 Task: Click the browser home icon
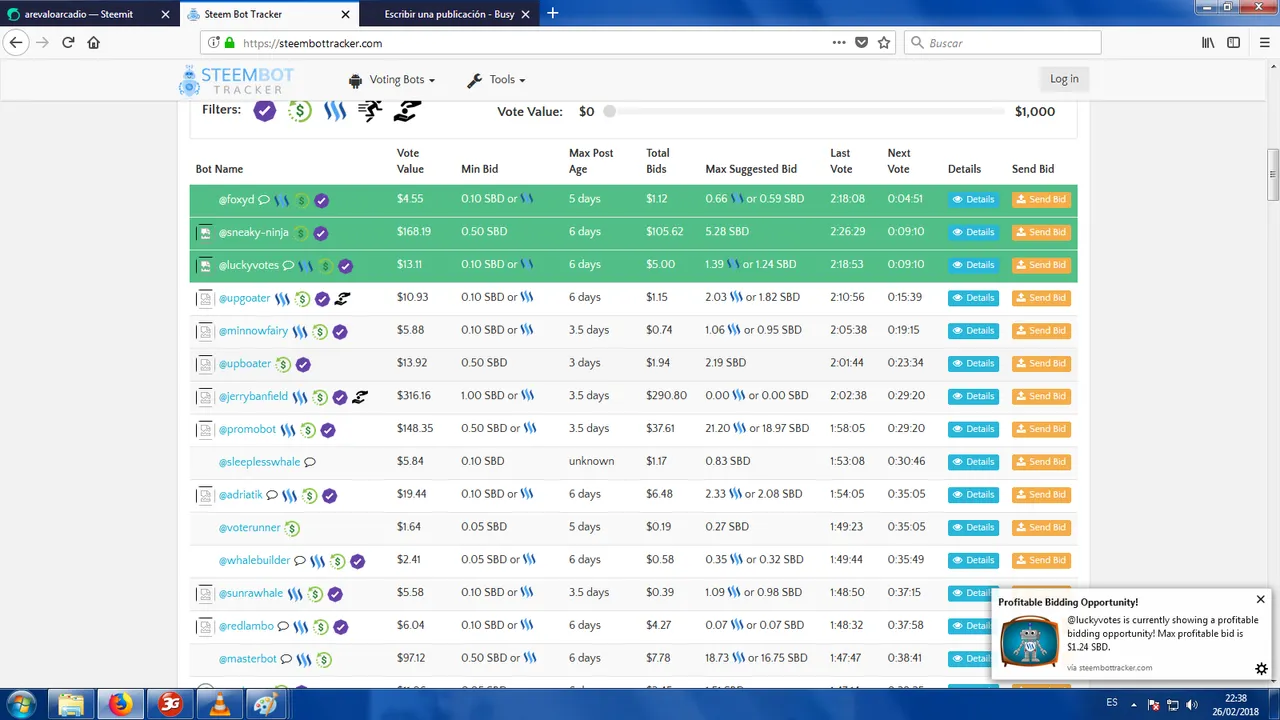[x=93, y=43]
